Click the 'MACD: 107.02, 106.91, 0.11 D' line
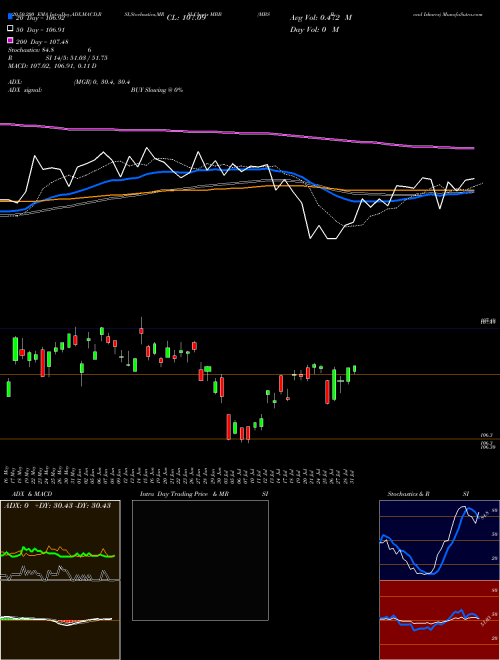This screenshot has width=500, height=660. [52, 66]
